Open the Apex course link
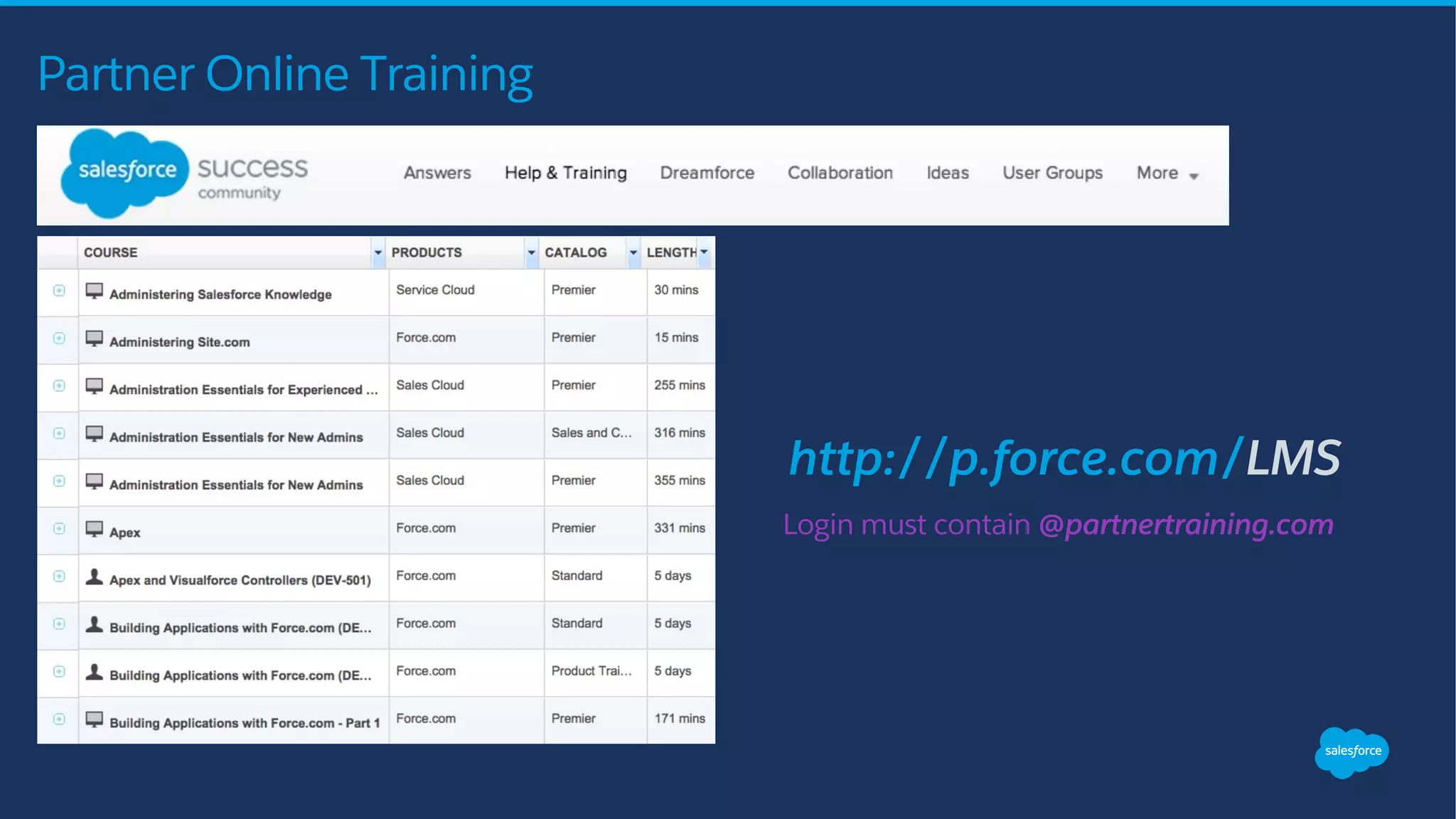Viewport: 1456px width, 819px height. click(x=125, y=532)
